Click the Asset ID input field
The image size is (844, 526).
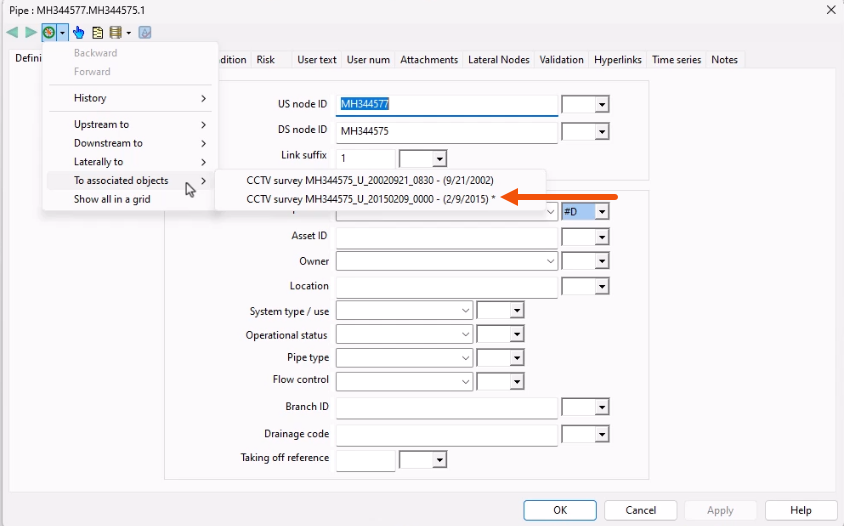pos(446,237)
